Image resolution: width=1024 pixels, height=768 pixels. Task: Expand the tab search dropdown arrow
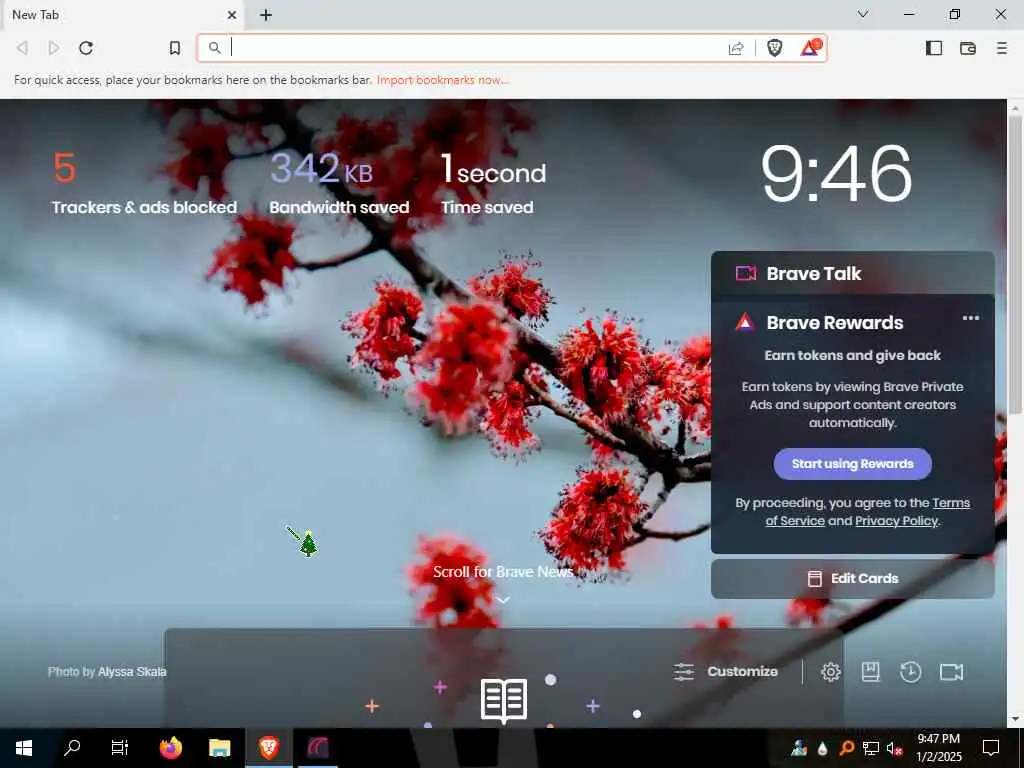click(863, 14)
